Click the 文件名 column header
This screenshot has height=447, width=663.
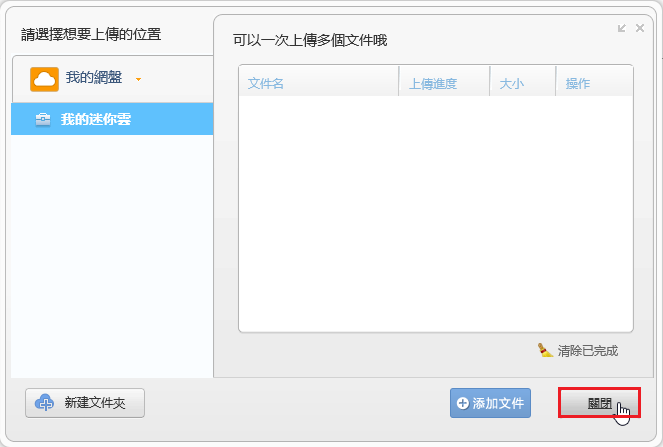(x=319, y=83)
